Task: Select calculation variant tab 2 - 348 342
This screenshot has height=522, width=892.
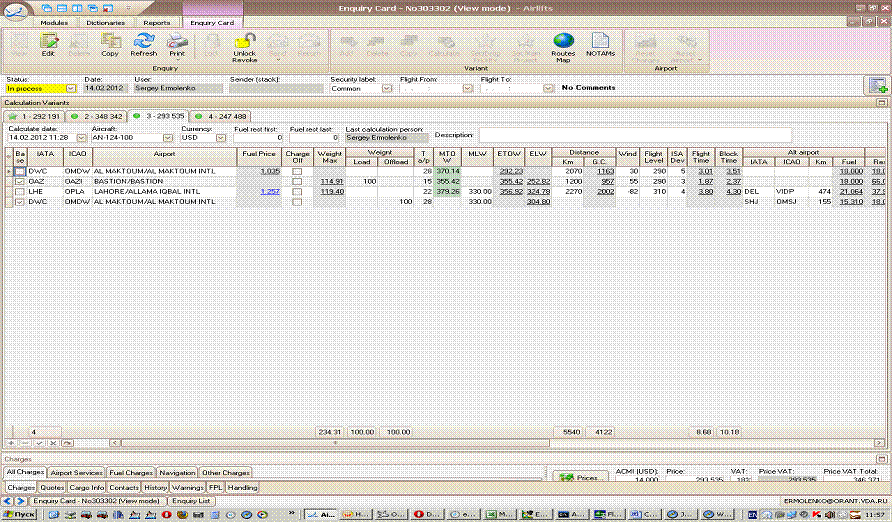Action: [x=104, y=116]
